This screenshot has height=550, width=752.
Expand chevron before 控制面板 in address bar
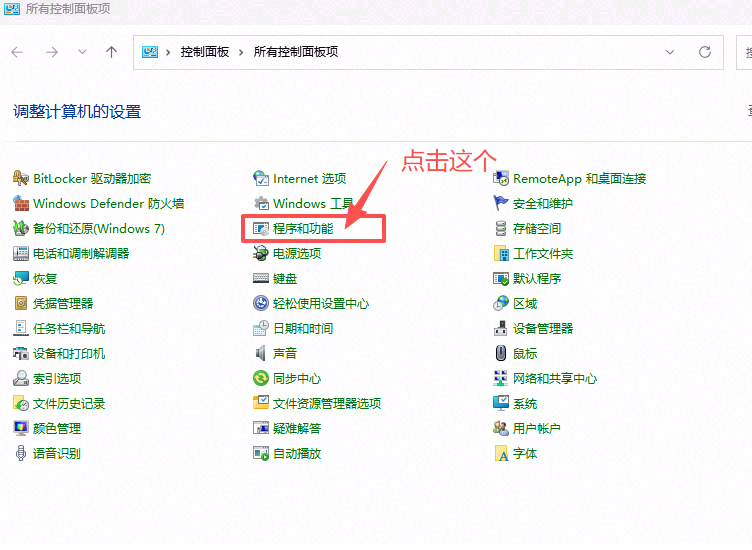coord(170,52)
